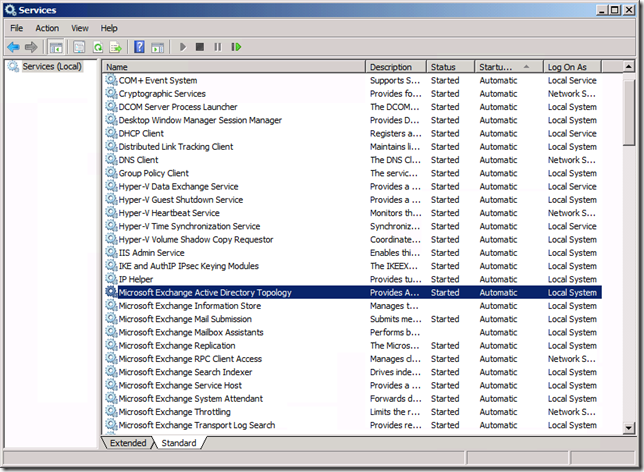Click the Back arrow toolbar icon
This screenshot has width=644, height=472.
coord(13,47)
